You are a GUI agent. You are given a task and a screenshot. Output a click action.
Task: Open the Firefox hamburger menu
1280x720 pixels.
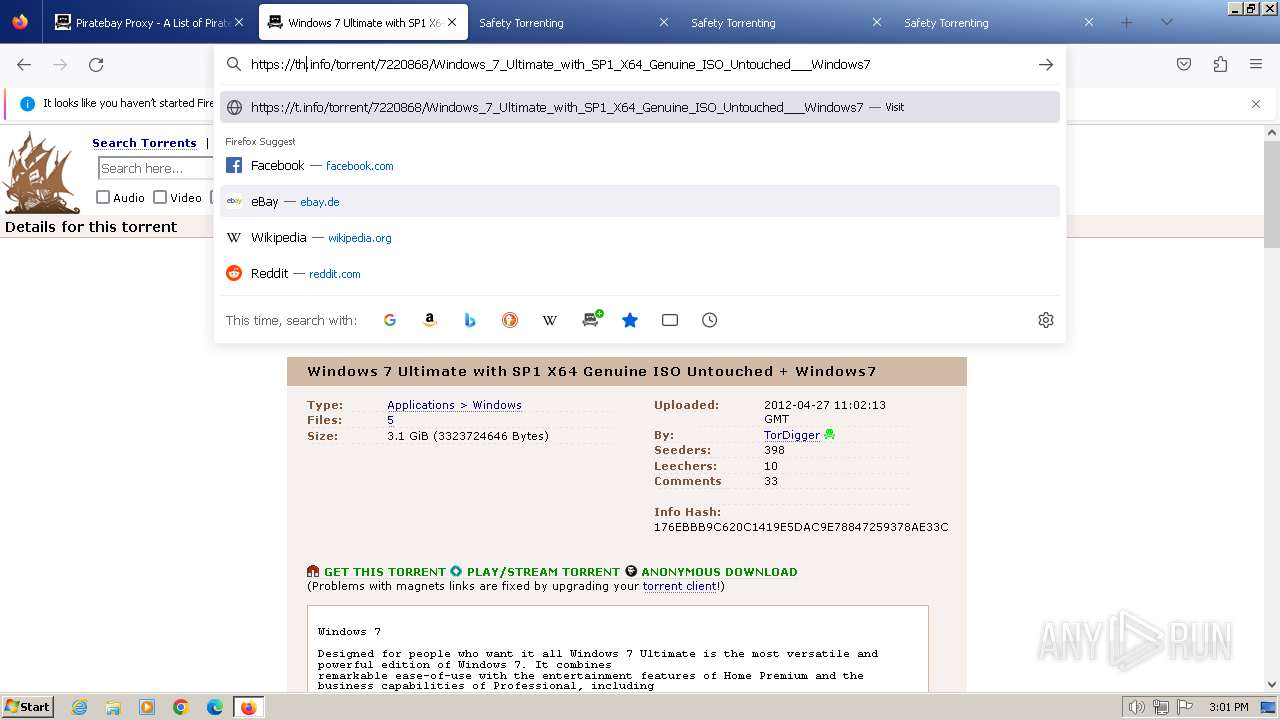tap(1256, 64)
